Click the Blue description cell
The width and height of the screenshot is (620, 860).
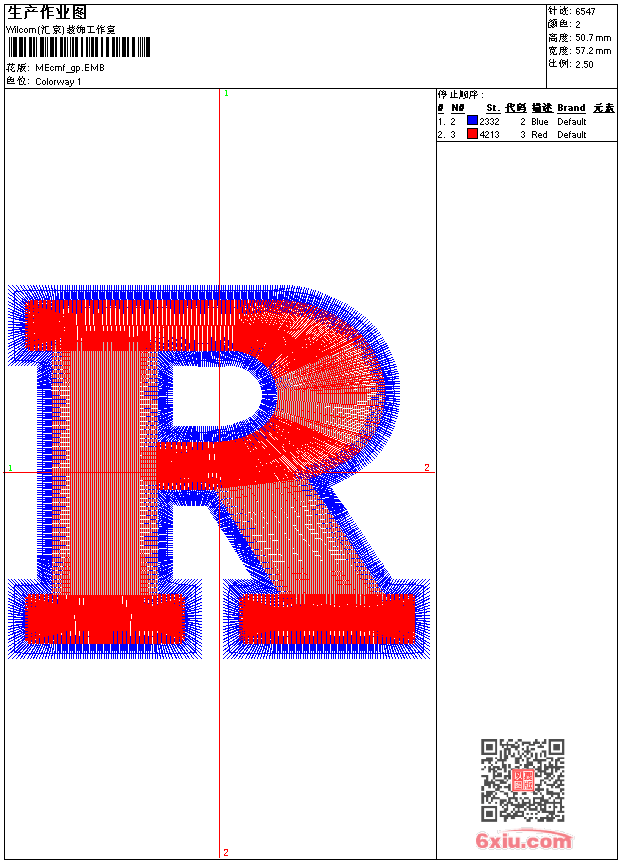point(539,122)
